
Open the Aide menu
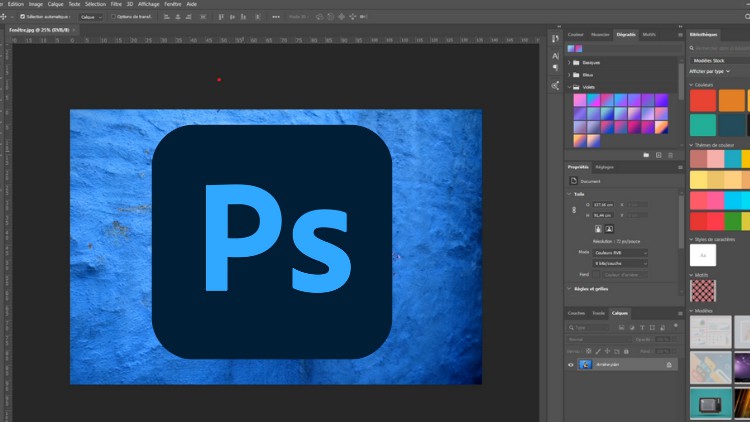click(x=191, y=4)
